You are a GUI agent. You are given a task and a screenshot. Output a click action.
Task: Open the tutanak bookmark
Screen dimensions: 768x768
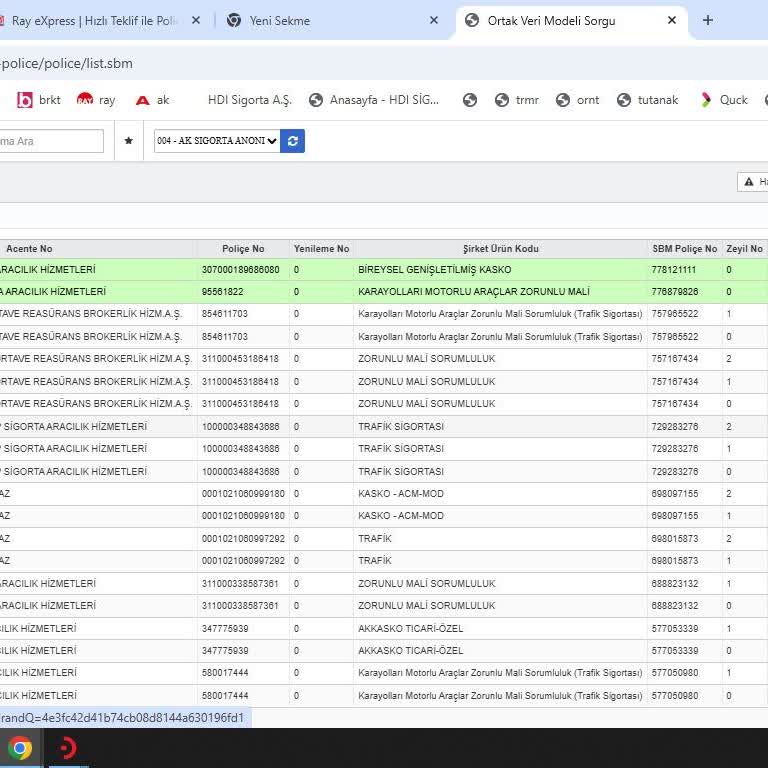tap(648, 100)
